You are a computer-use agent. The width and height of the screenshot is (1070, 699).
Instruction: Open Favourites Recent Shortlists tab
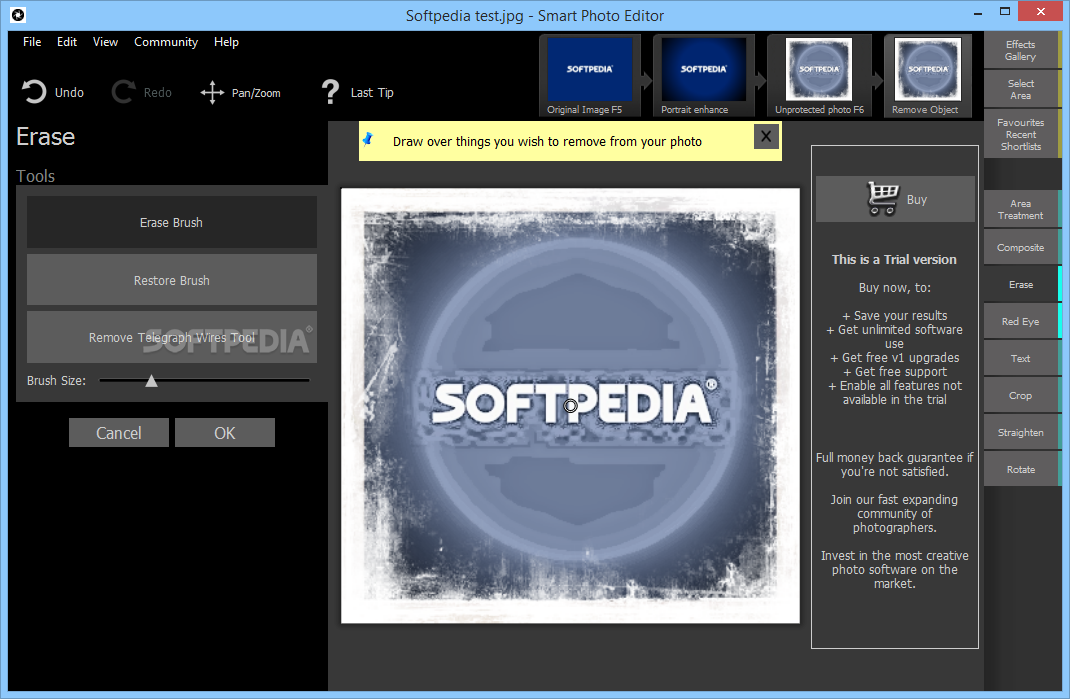click(1020, 134)
